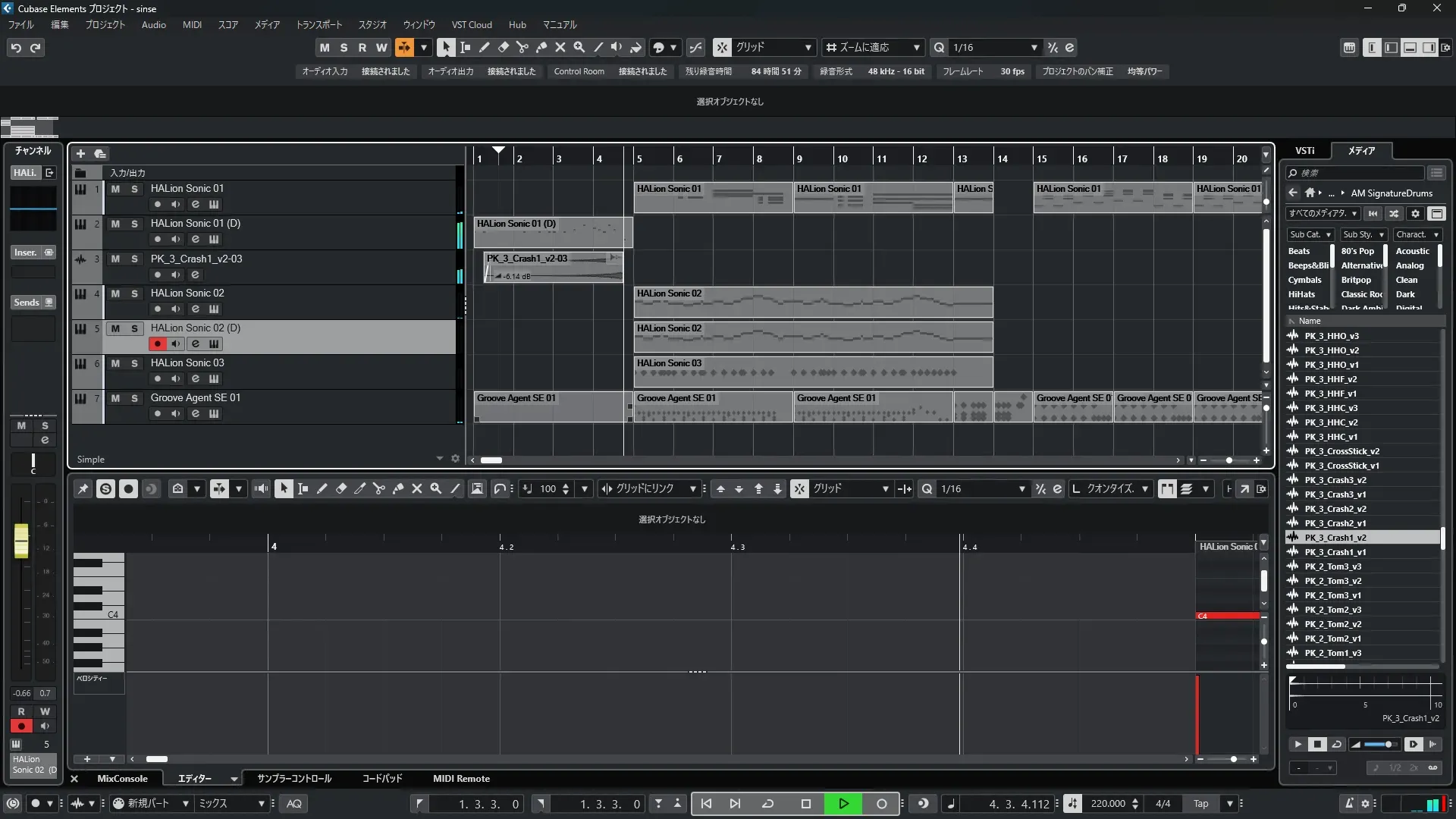Open the MIDI menu

click(x=192, y=24)
